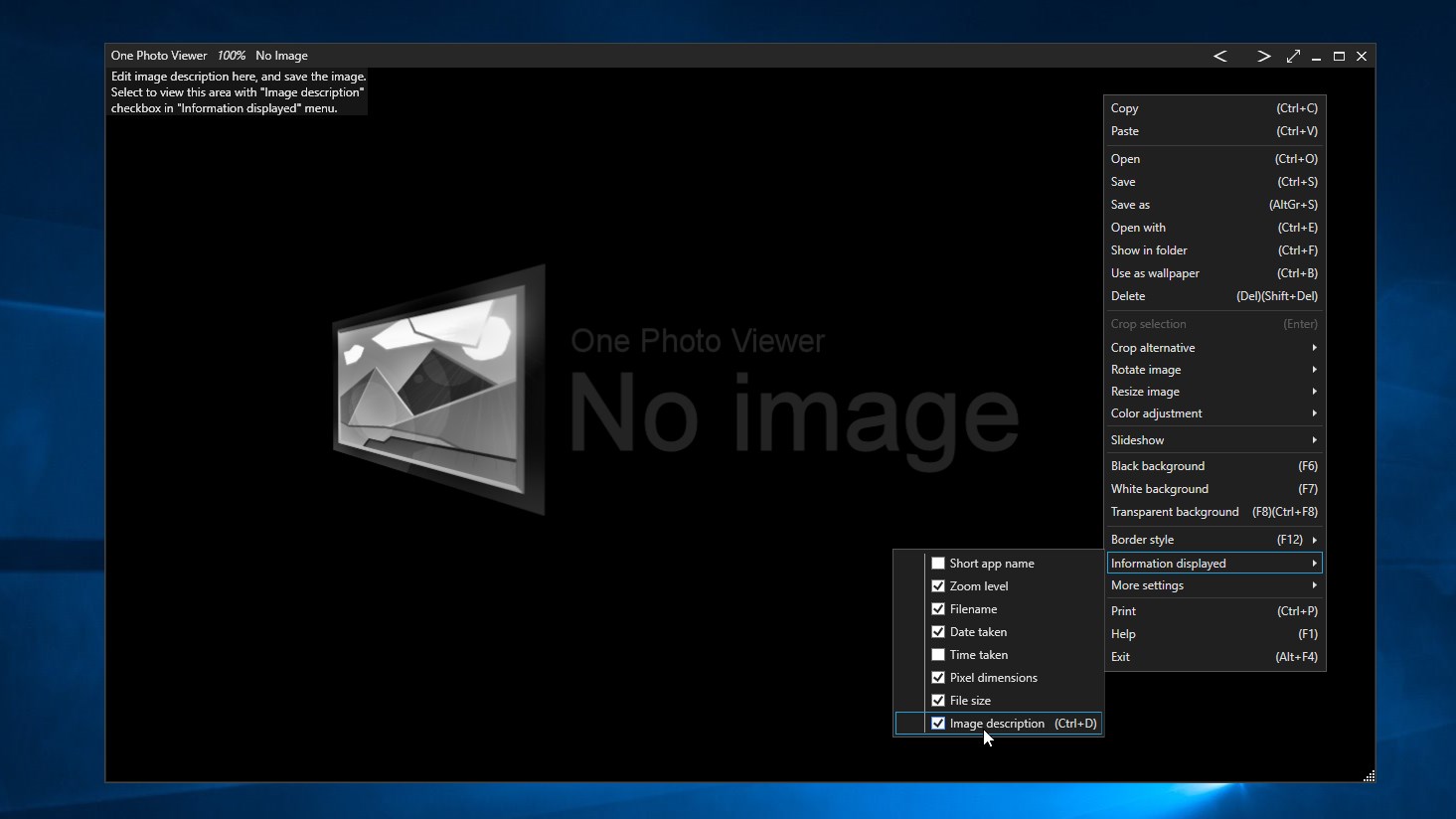Choose Copy from context menu

pos(1214,108)
